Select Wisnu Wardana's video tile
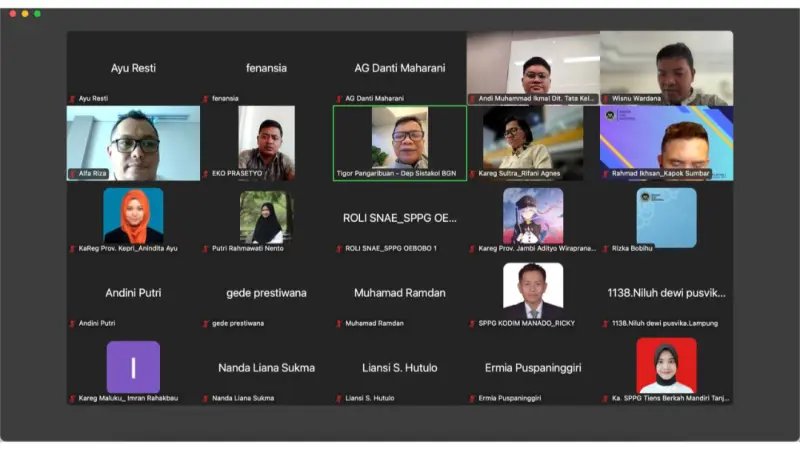The image size is (800, 450). pos(666,65)
